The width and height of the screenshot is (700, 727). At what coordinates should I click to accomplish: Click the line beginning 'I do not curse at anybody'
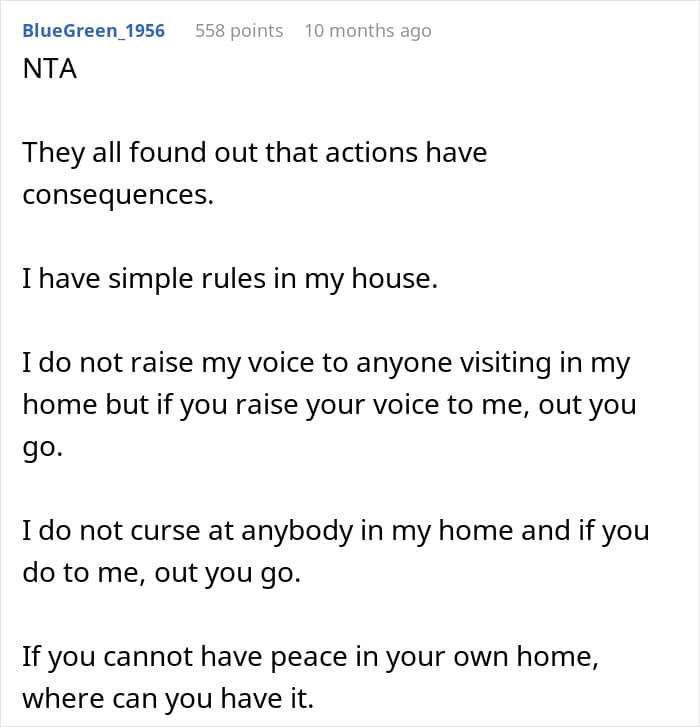tap(336, 531)
